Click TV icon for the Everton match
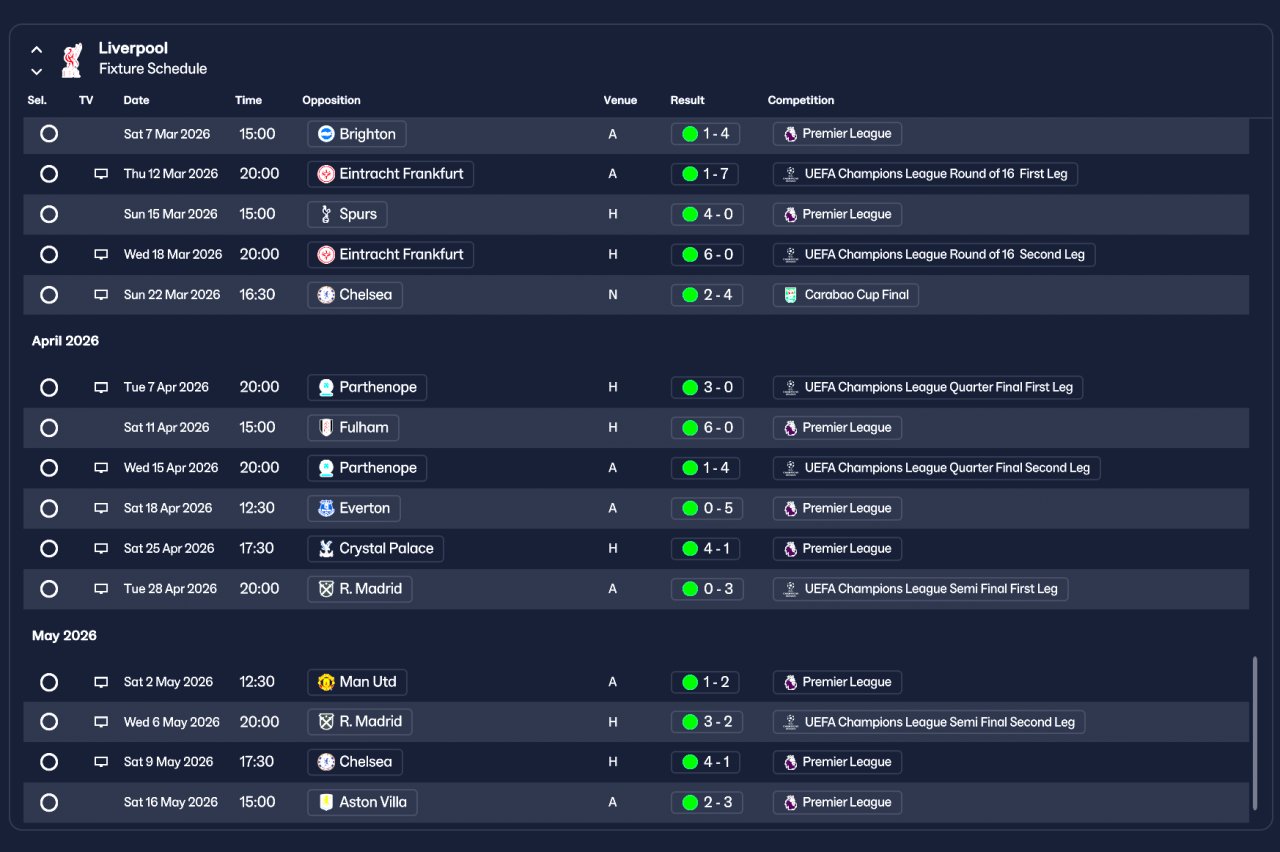 (101, 508)
